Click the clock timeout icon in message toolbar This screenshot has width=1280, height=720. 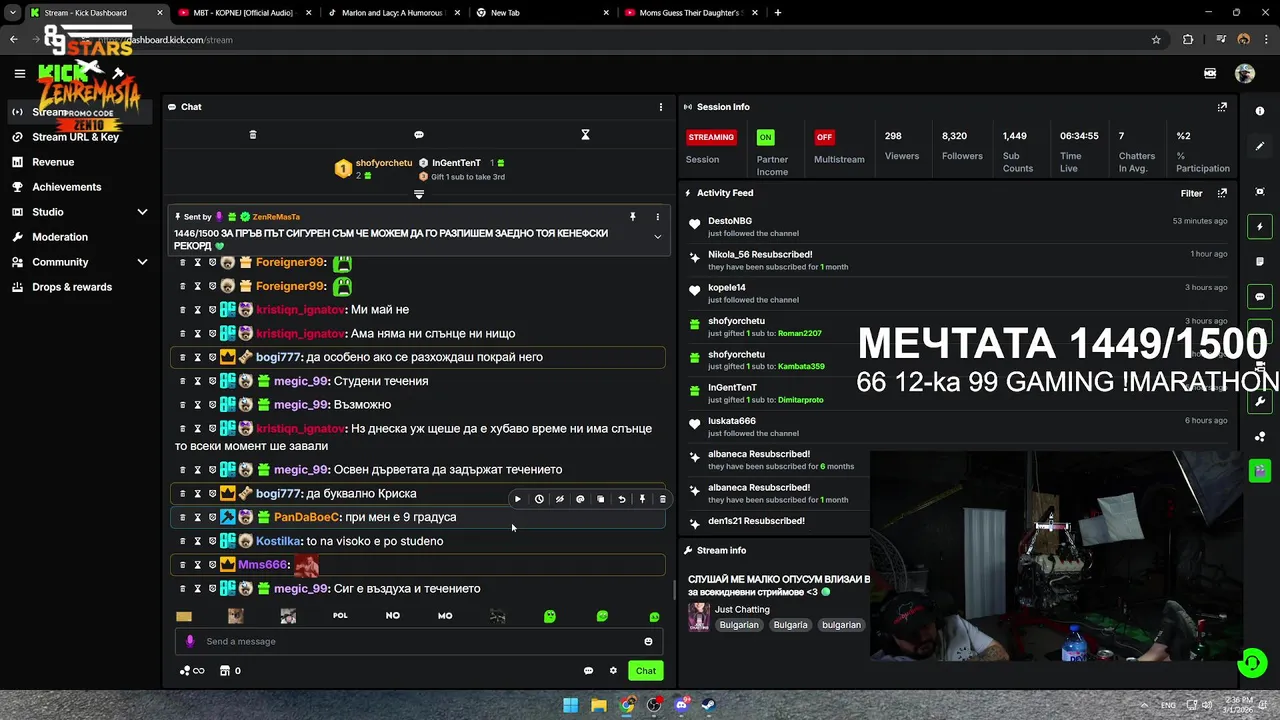[539, 499]
